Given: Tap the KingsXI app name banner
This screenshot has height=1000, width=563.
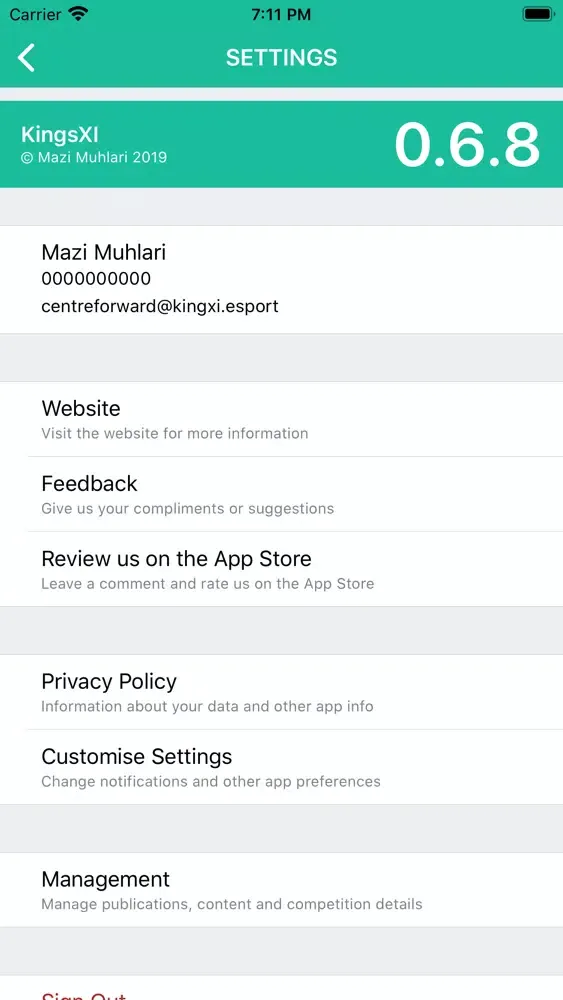Looking at the screenshot, I should (x=60, y=135).
